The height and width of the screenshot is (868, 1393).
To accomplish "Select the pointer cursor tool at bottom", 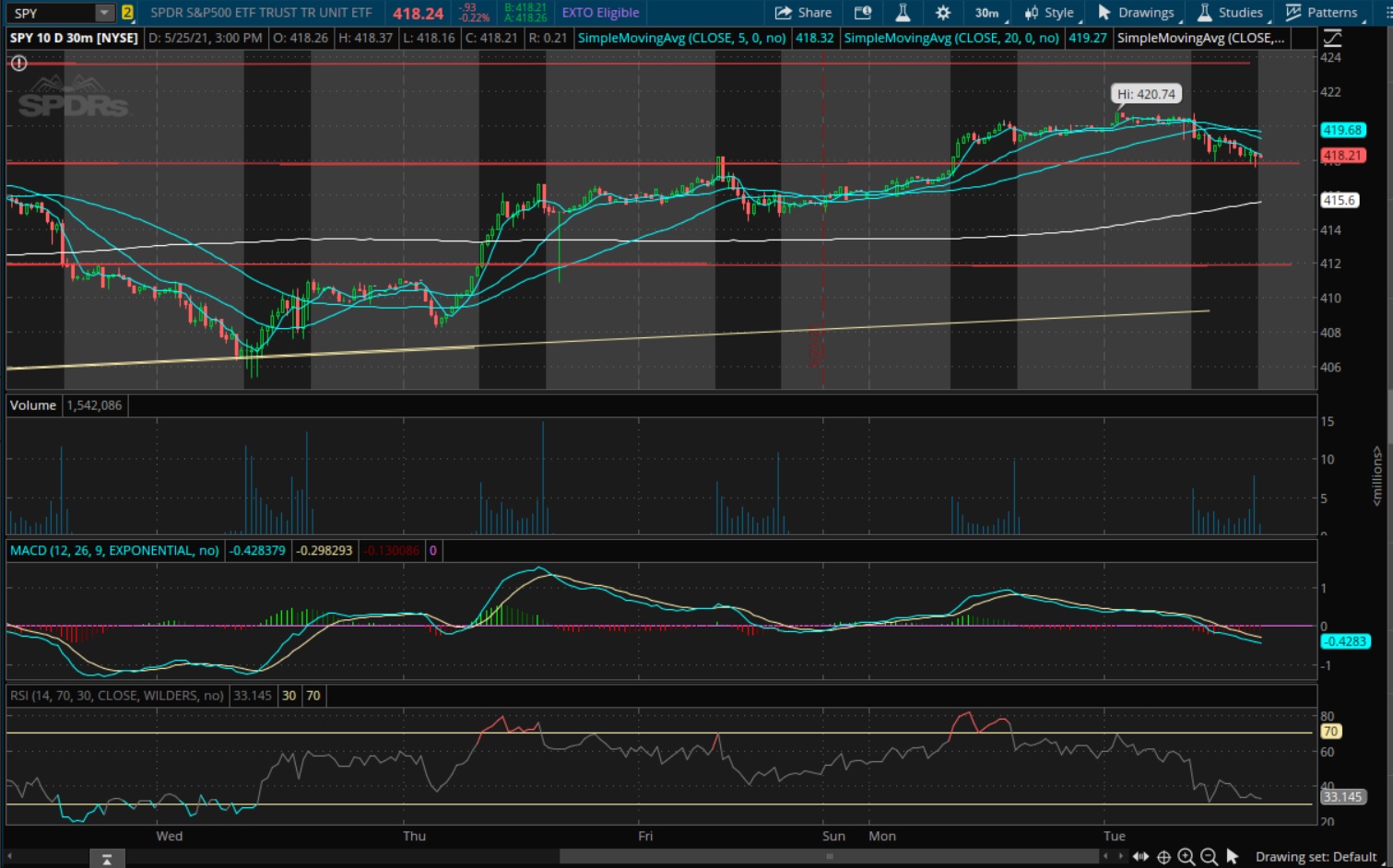I will [1233, 857].
